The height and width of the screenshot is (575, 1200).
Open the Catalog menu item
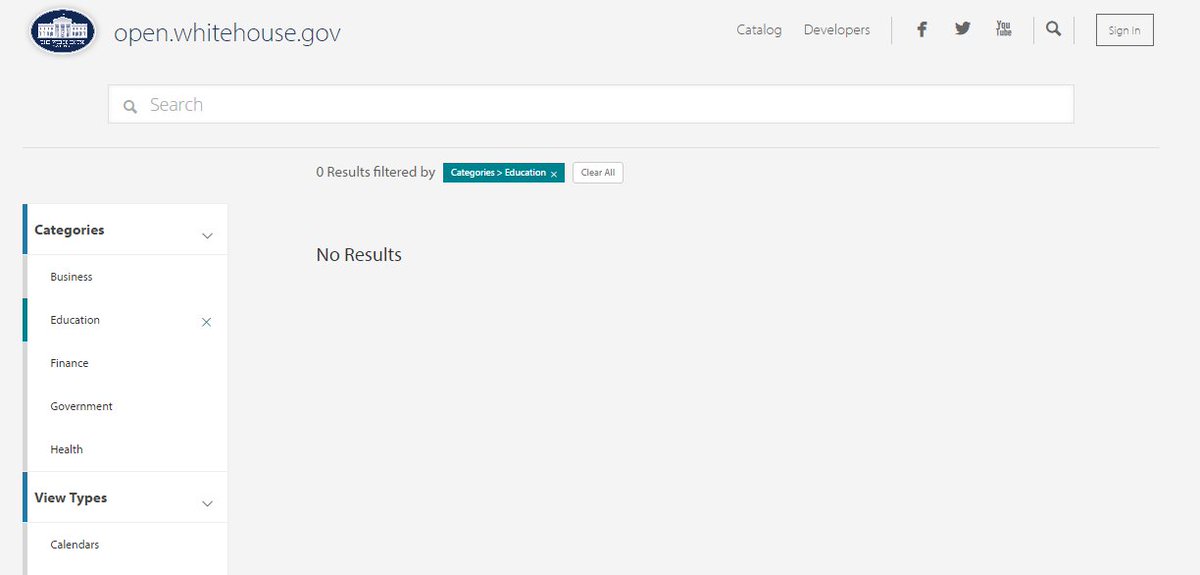(759, 30)
